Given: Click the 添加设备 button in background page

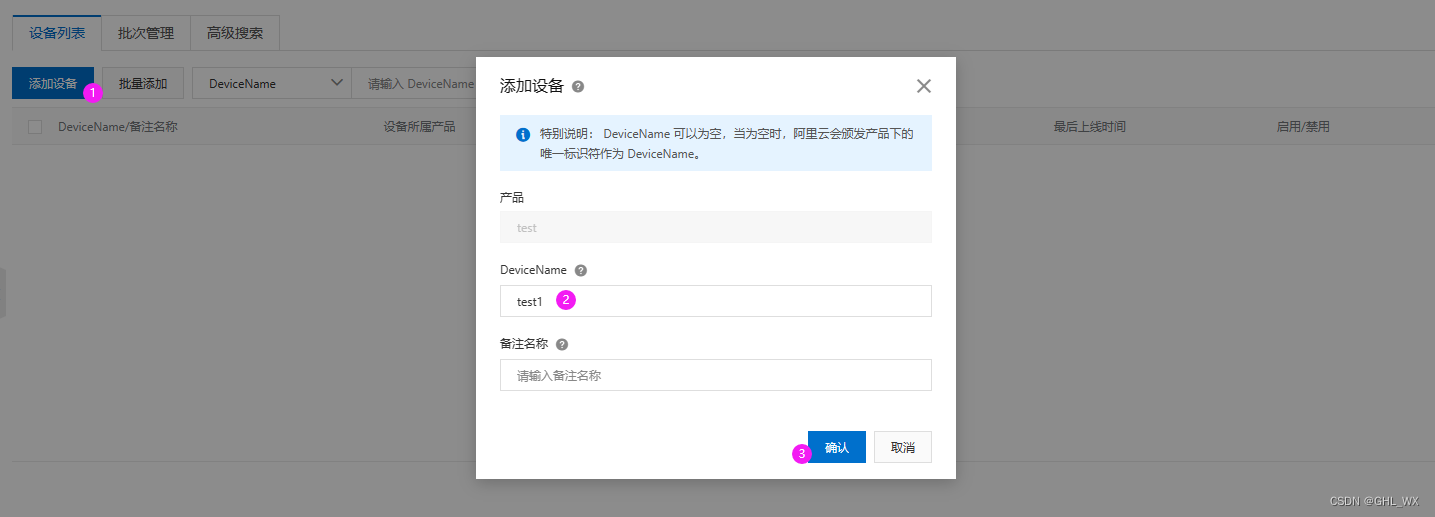Looking at the screenshot, I should [x=53, y=84].
